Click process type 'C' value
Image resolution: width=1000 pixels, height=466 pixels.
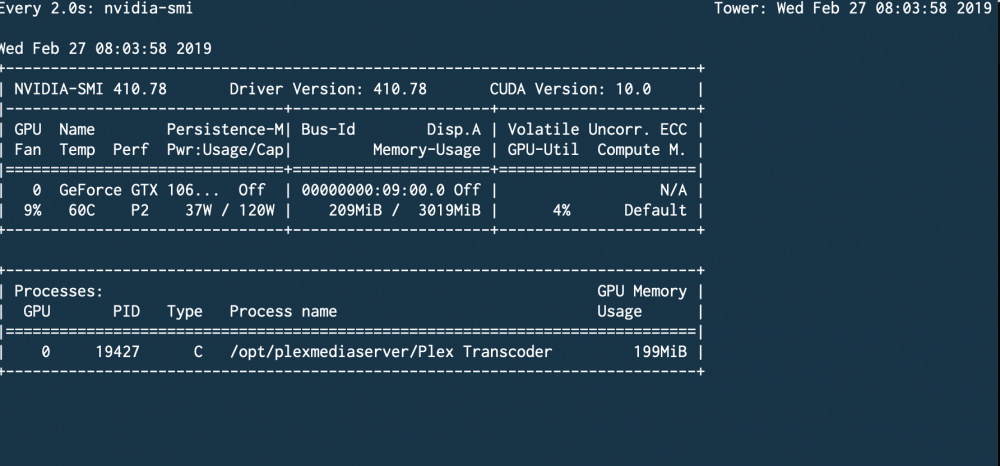click(198, 352)
